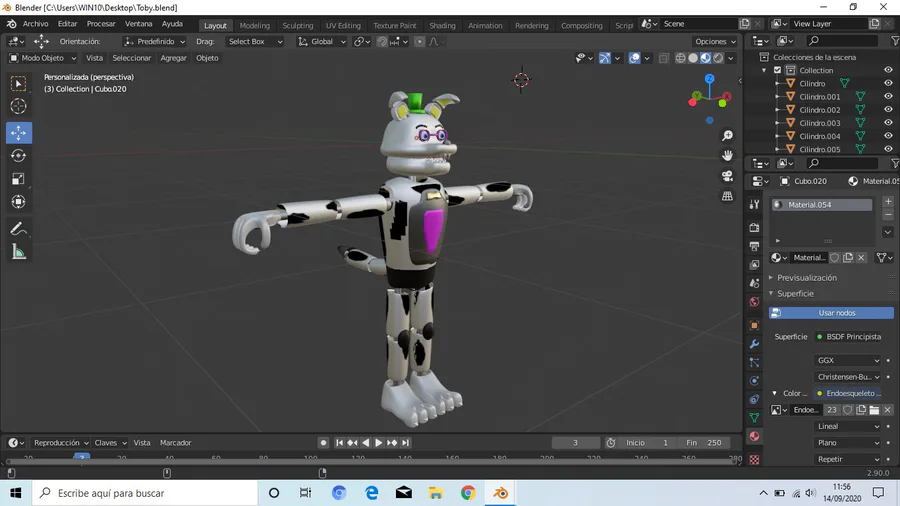Screen dimensions: 900x506
Task: Click the Usar nodos button
Action: [x=831, y=313]
